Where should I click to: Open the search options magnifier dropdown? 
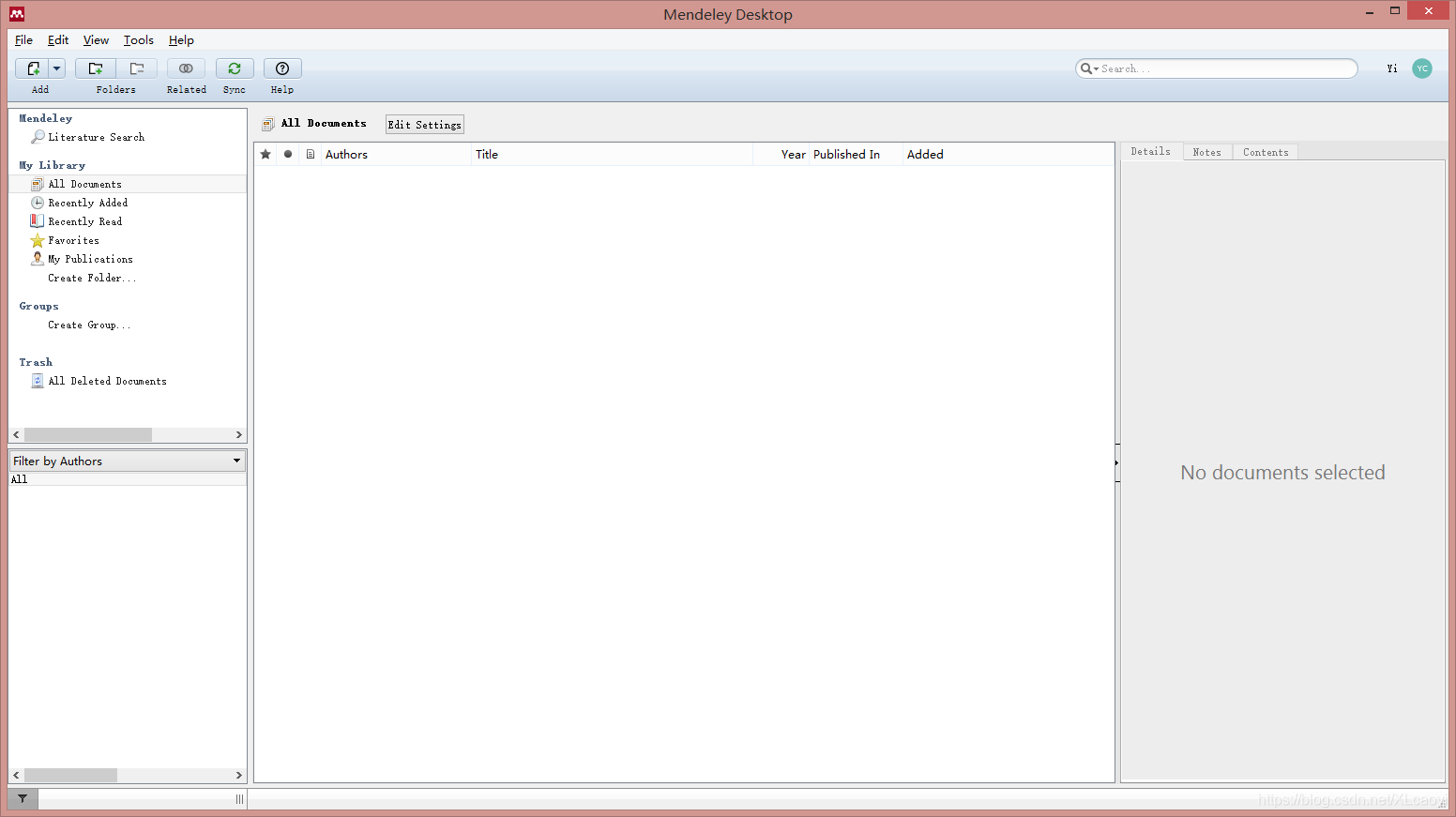point(1089,68)
